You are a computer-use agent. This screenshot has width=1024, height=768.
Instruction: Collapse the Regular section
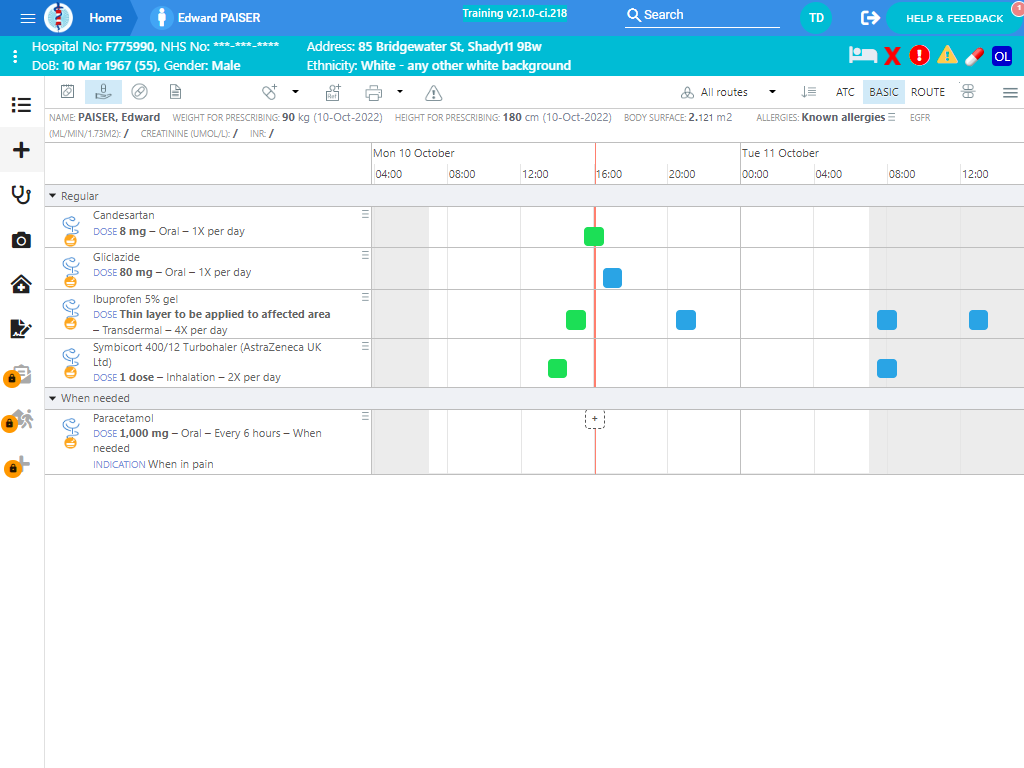[53, 196]
